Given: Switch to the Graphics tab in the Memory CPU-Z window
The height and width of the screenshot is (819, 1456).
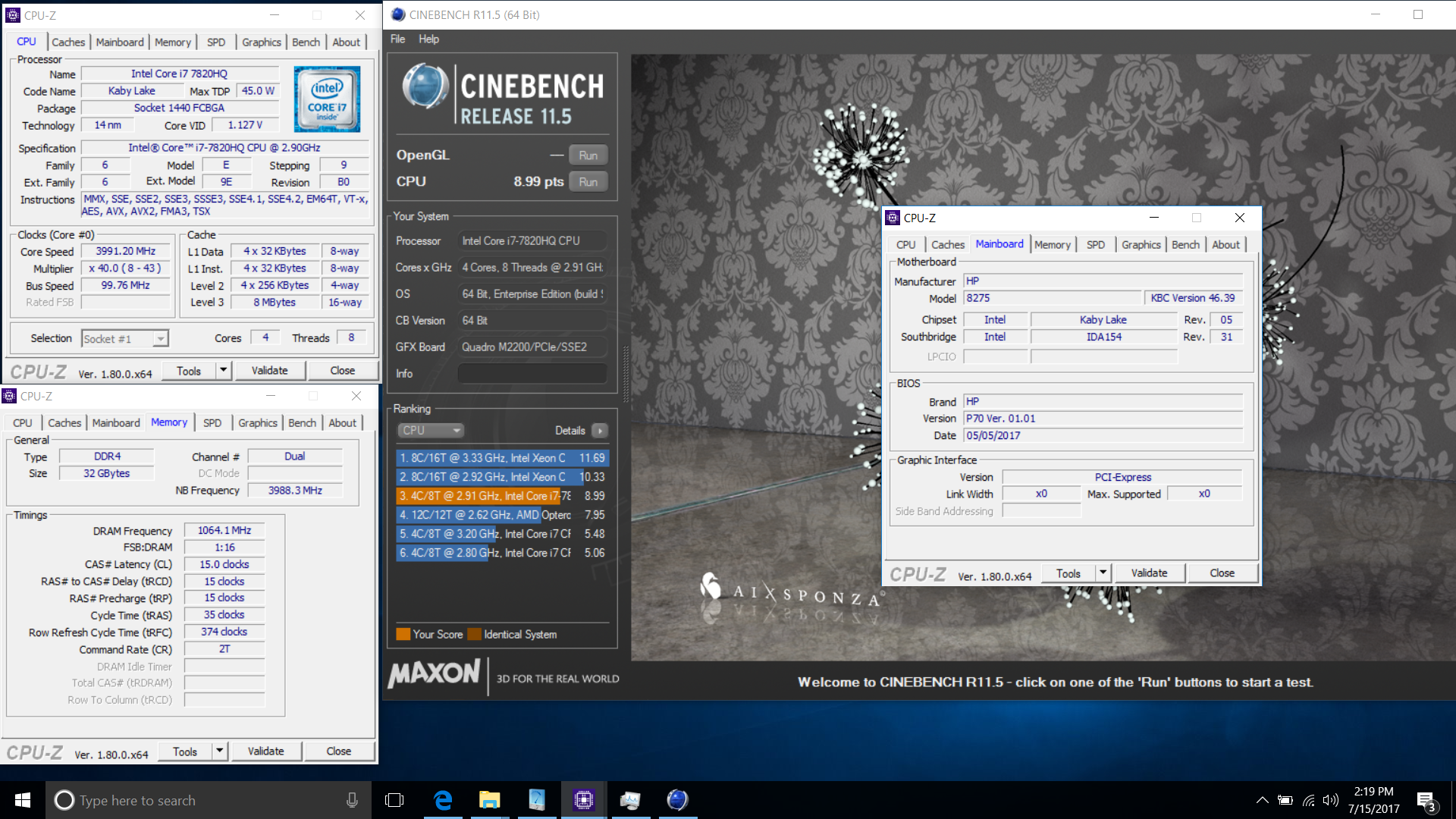Looking at the screenshot, I should pyautogui.click(x=258, y=423).
